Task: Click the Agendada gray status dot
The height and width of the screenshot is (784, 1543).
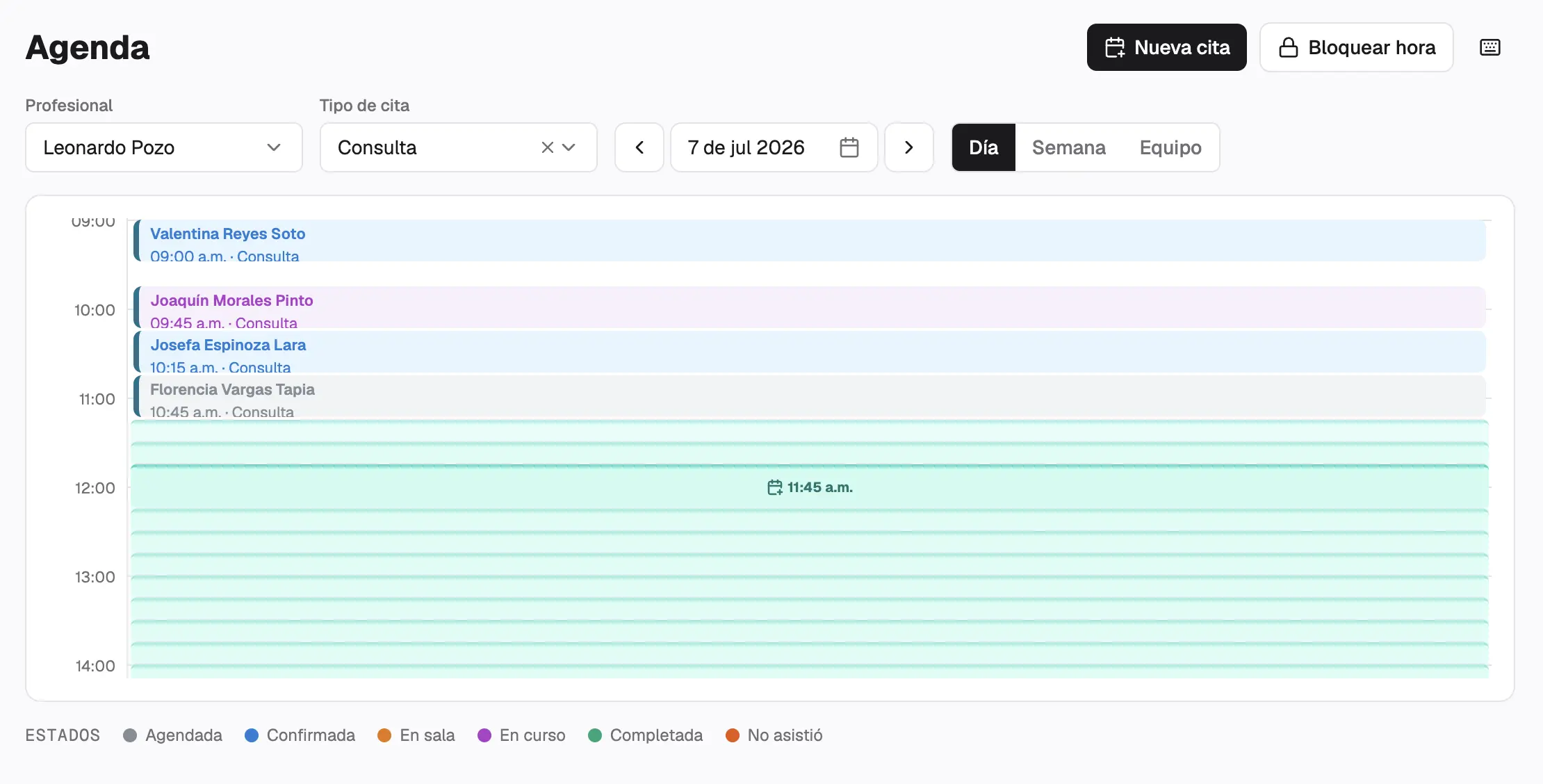Action: (x=130, y=735)
